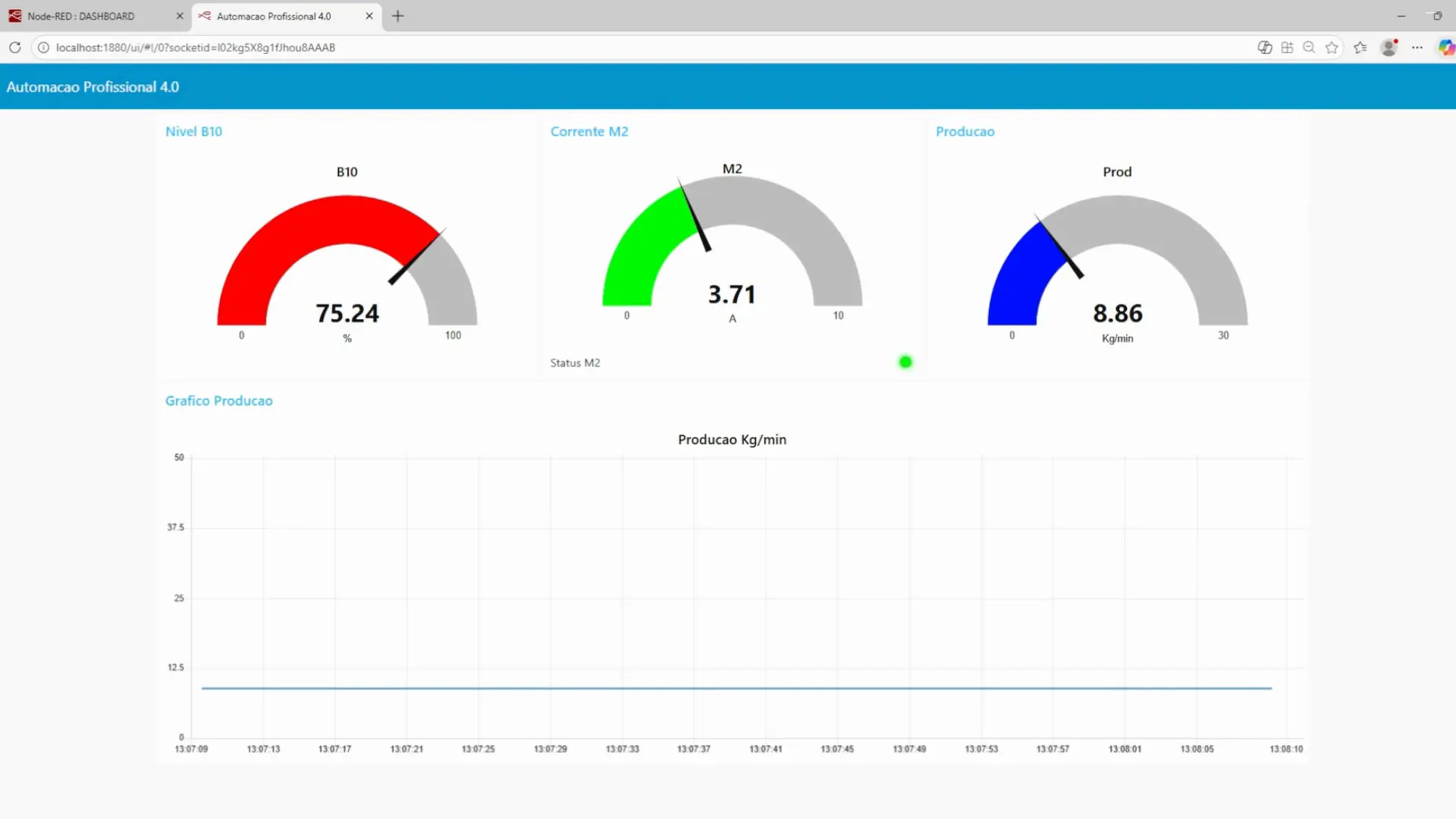Screen dimensions: 1456x819
Task: Click the localhost address bar URL
Action: pyautogui.click(x=196, y=47)
